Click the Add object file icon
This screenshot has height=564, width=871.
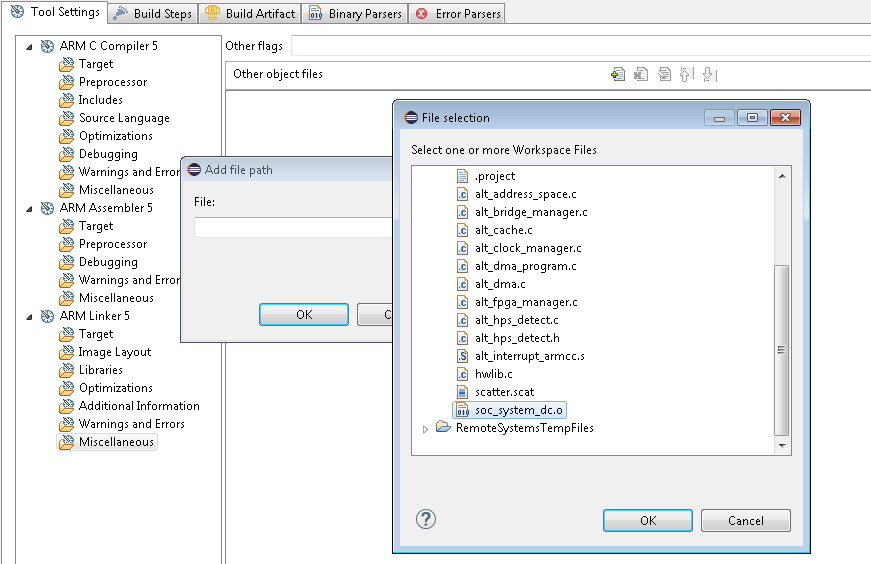[618, 74]
